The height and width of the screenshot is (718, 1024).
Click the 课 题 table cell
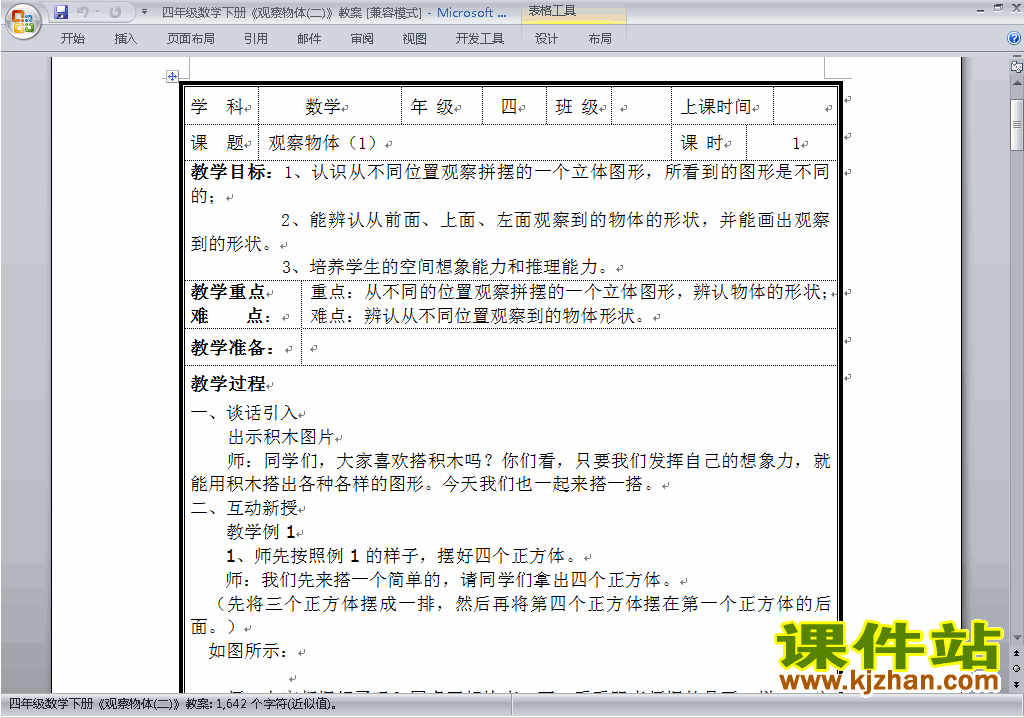tap(221, 142)
